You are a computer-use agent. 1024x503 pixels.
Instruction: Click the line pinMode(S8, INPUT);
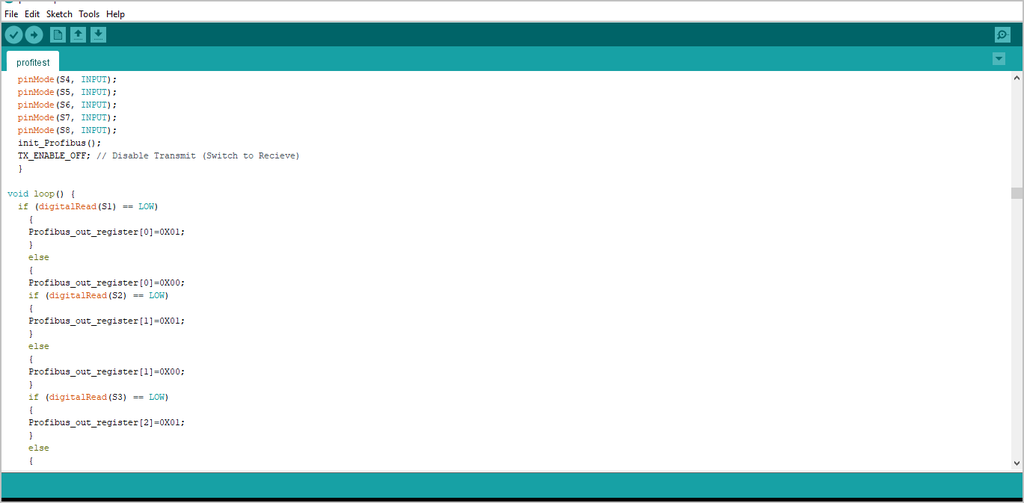67,130
